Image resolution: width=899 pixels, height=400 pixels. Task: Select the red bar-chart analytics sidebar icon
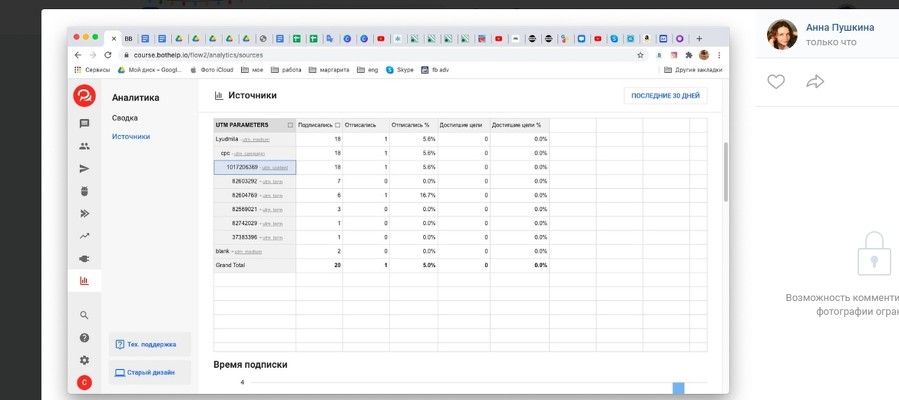(x=84, y=281)
